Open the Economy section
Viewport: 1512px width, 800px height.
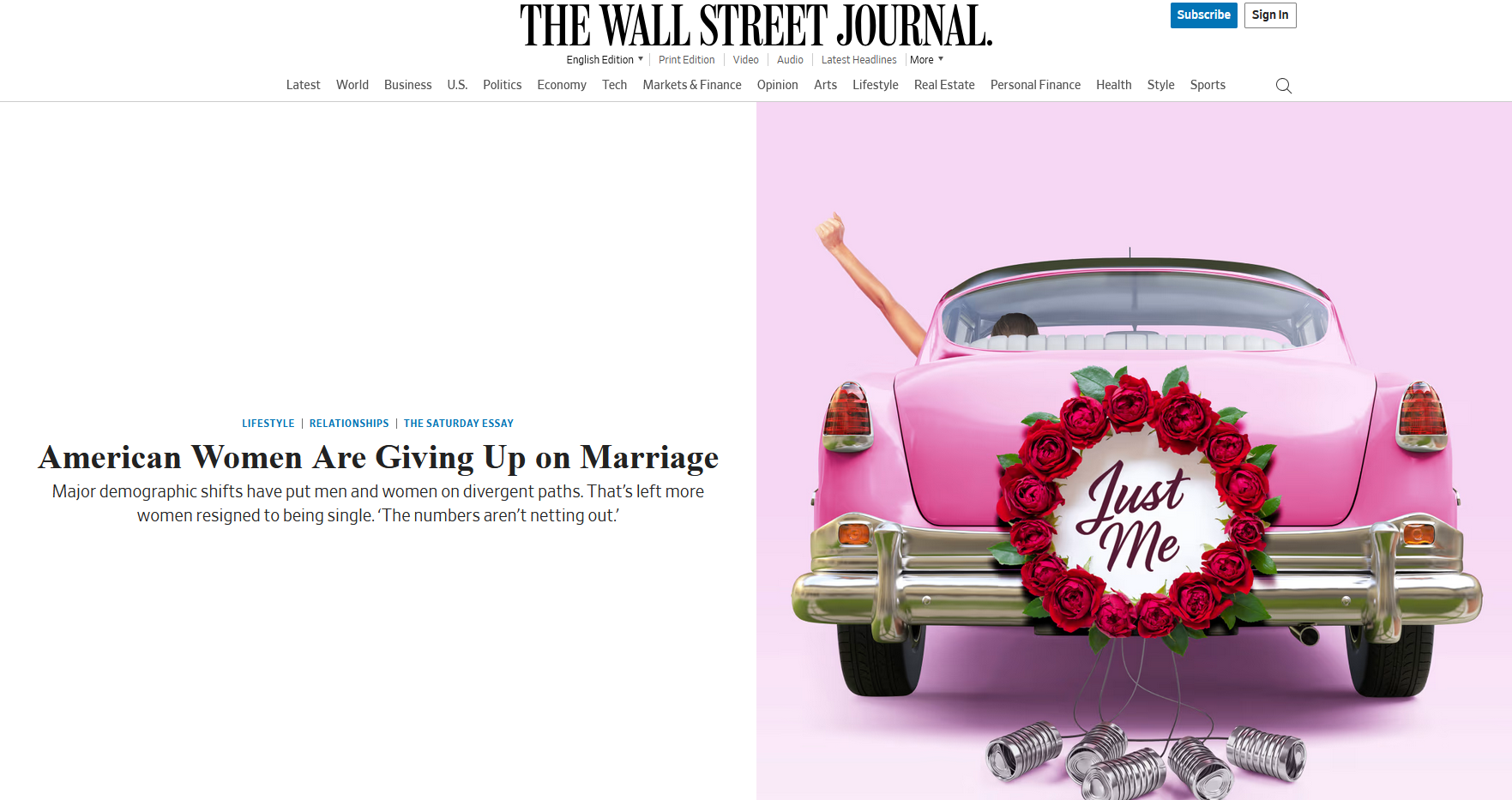click(x=562, y=85)
